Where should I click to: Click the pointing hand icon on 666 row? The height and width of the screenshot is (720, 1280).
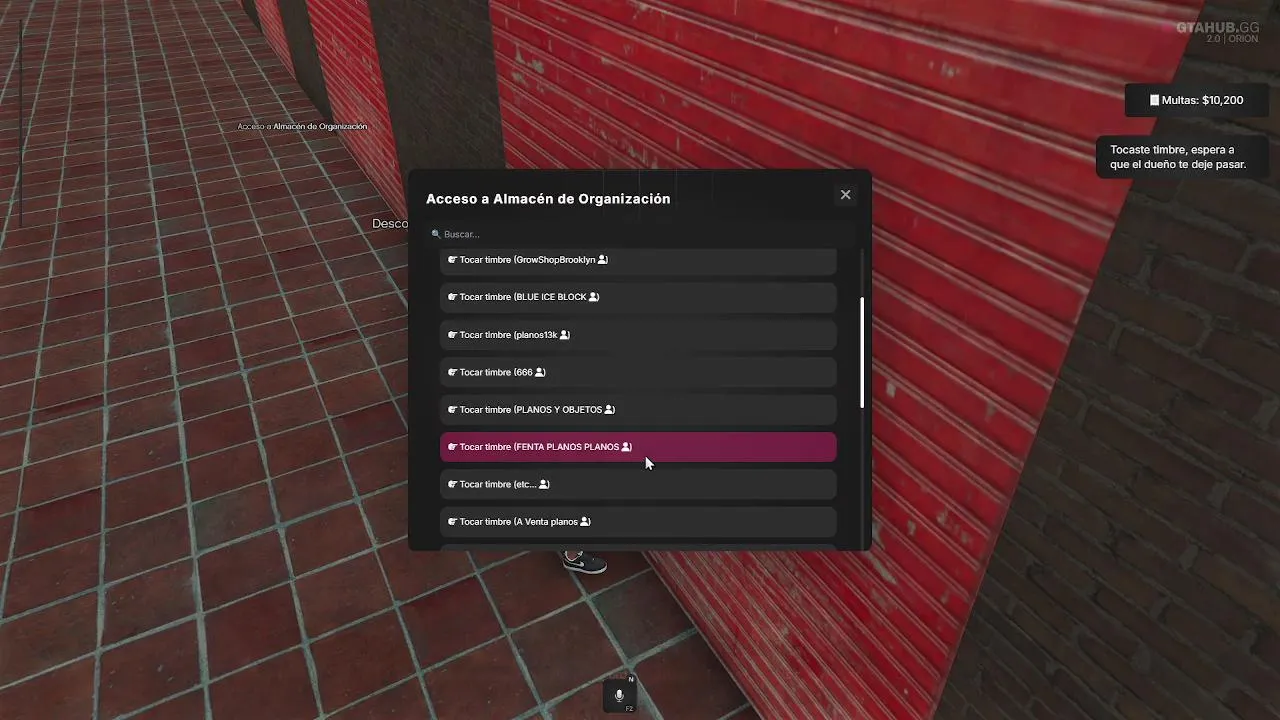pos(452,372)
